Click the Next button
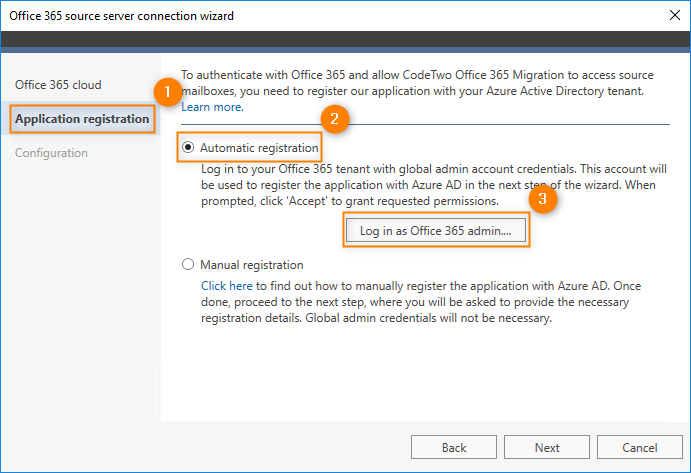 pyautogui.click(x=547, y=447)
